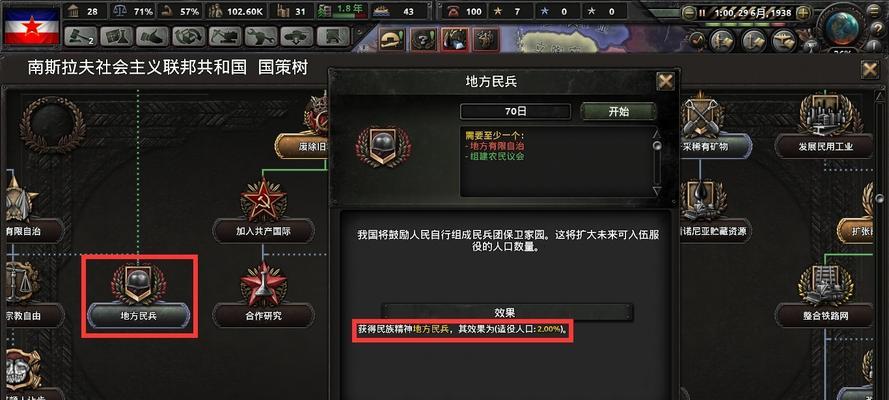Open the Research flask menu
Screen dimensions: 889x400
click(116, 37)
